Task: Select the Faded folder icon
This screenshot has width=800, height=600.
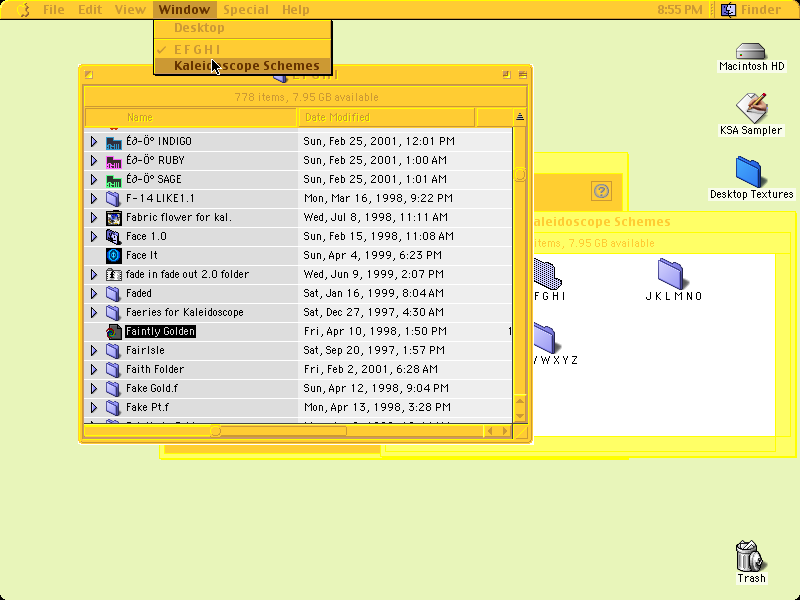Action: 113,293
